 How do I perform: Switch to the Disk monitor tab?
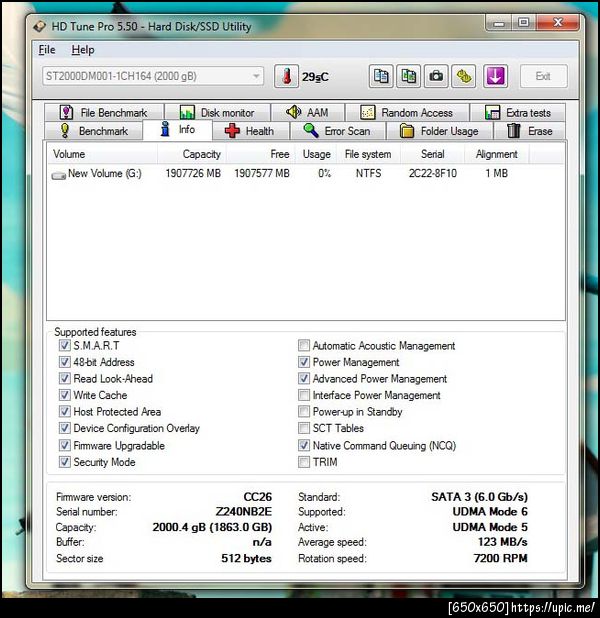(x=217, y=113)
